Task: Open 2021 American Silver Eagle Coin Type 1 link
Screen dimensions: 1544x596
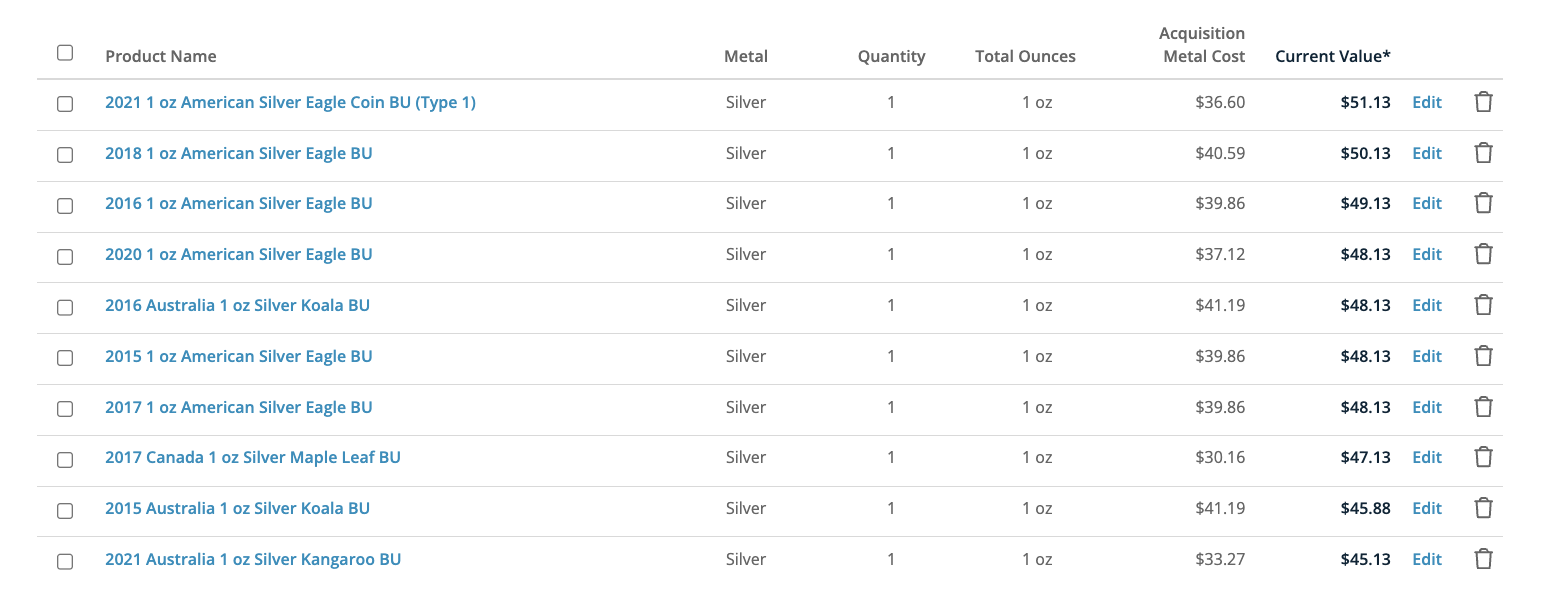Action: pos(290,102)
